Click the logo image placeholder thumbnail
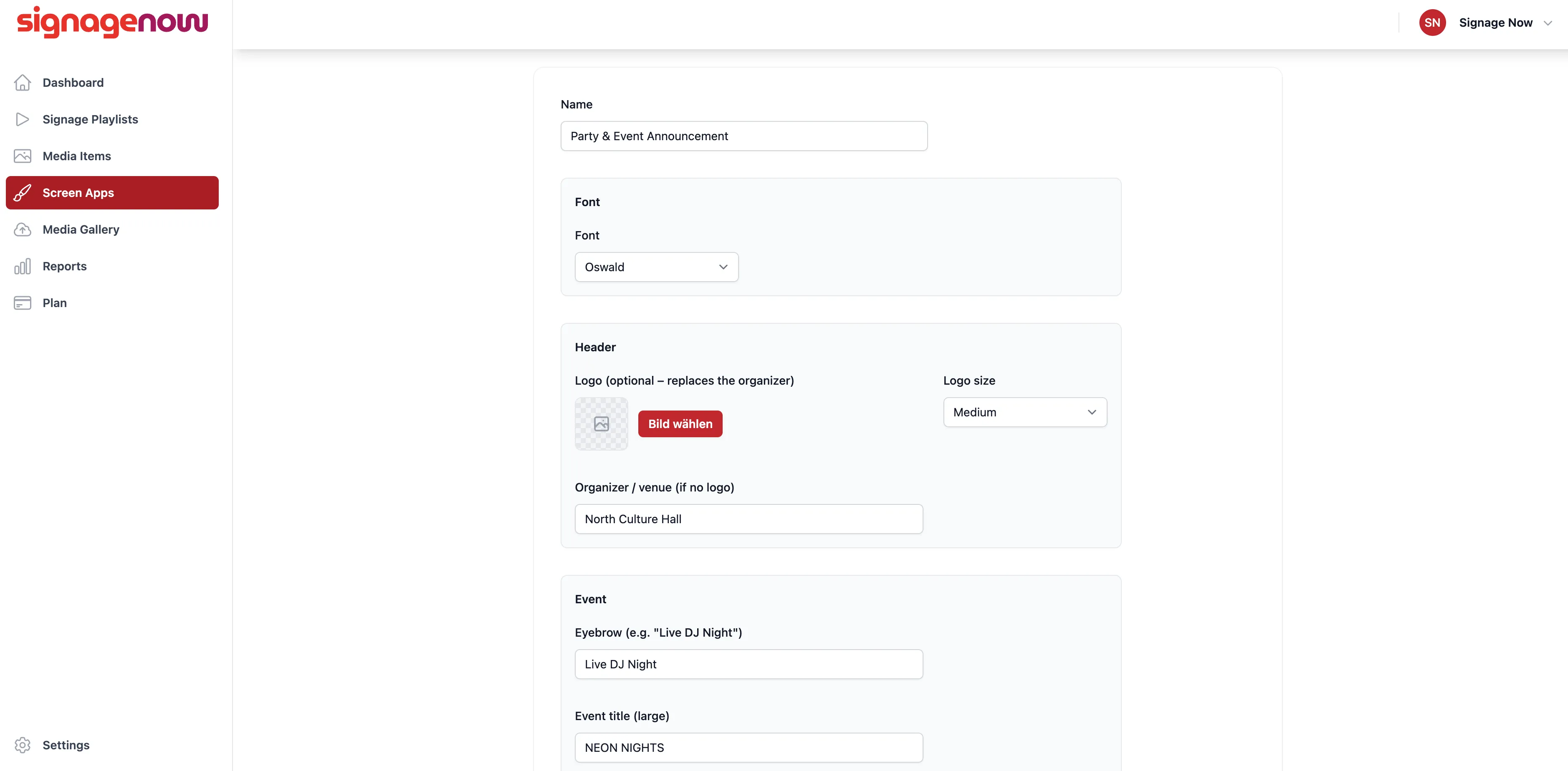 click(602, 423)
